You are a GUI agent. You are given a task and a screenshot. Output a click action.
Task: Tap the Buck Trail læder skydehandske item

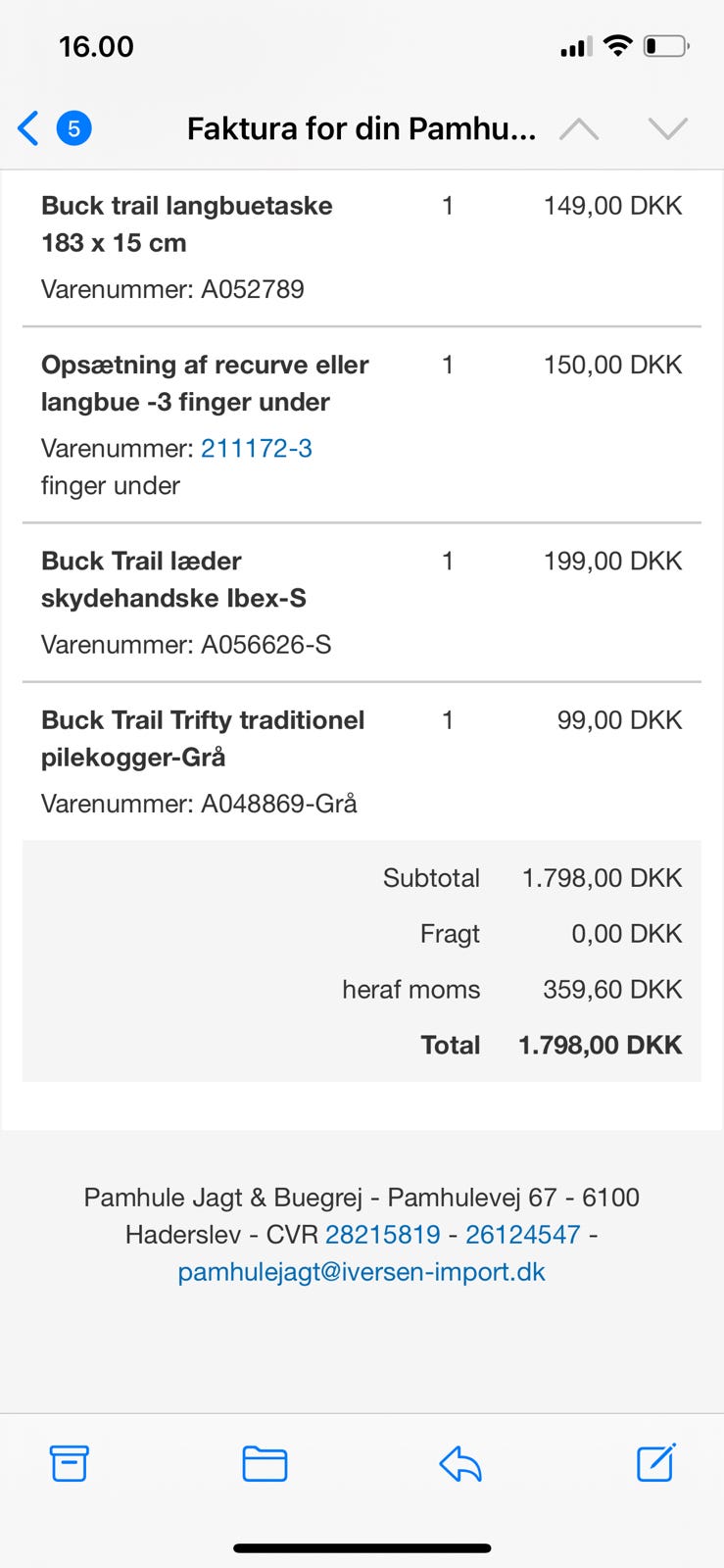pos(173,579)
